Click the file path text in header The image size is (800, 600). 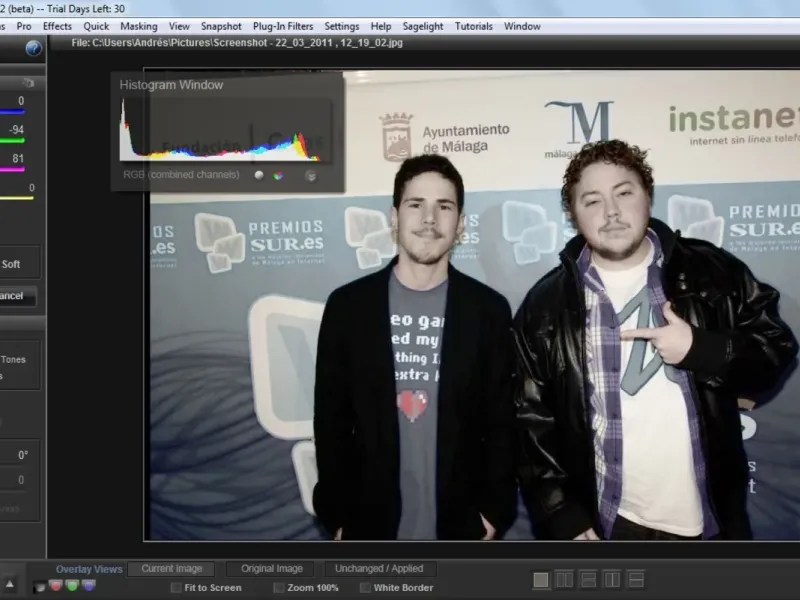coord(237,43)
